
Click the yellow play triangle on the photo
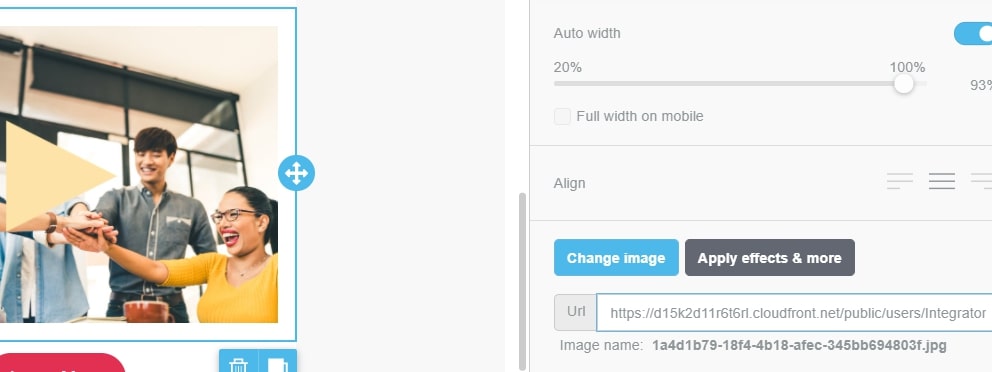coord(57,176)
